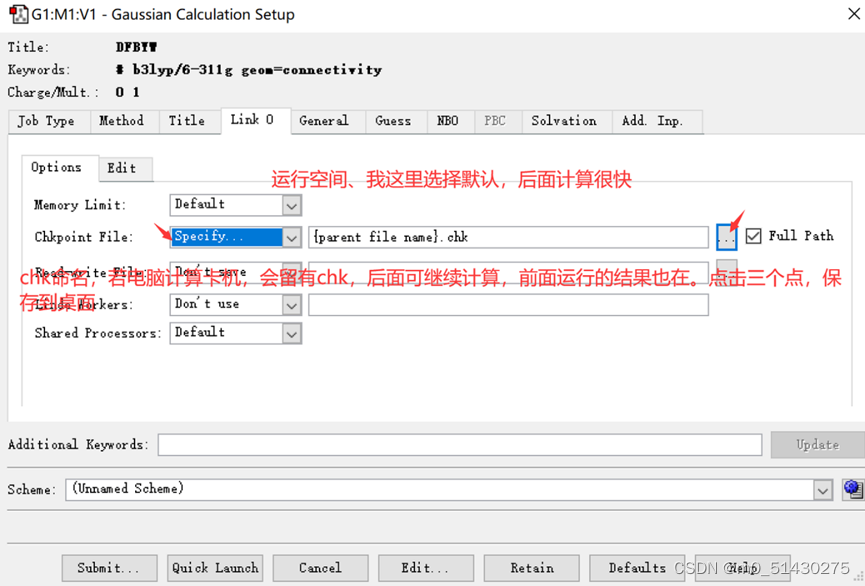This screenshot has height=586, width=865.
Task: Open the Memory Limit dropdown
Action: [x=290, y=204]
